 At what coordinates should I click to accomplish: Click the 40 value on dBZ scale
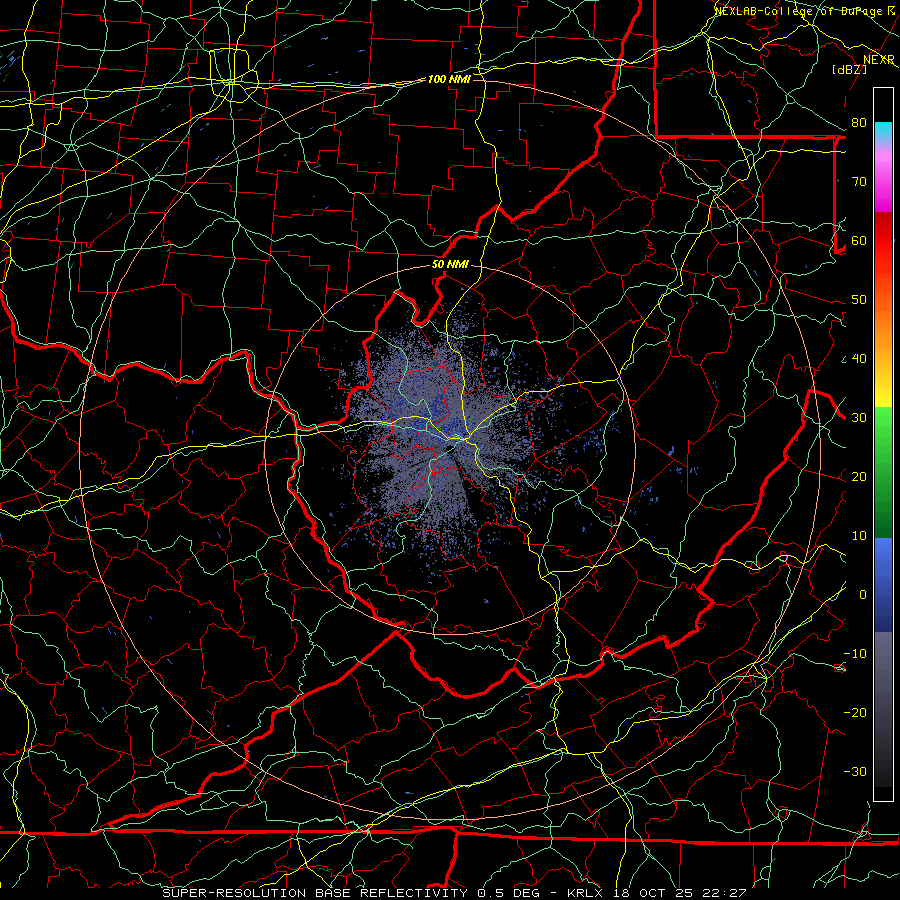(859, 359)
